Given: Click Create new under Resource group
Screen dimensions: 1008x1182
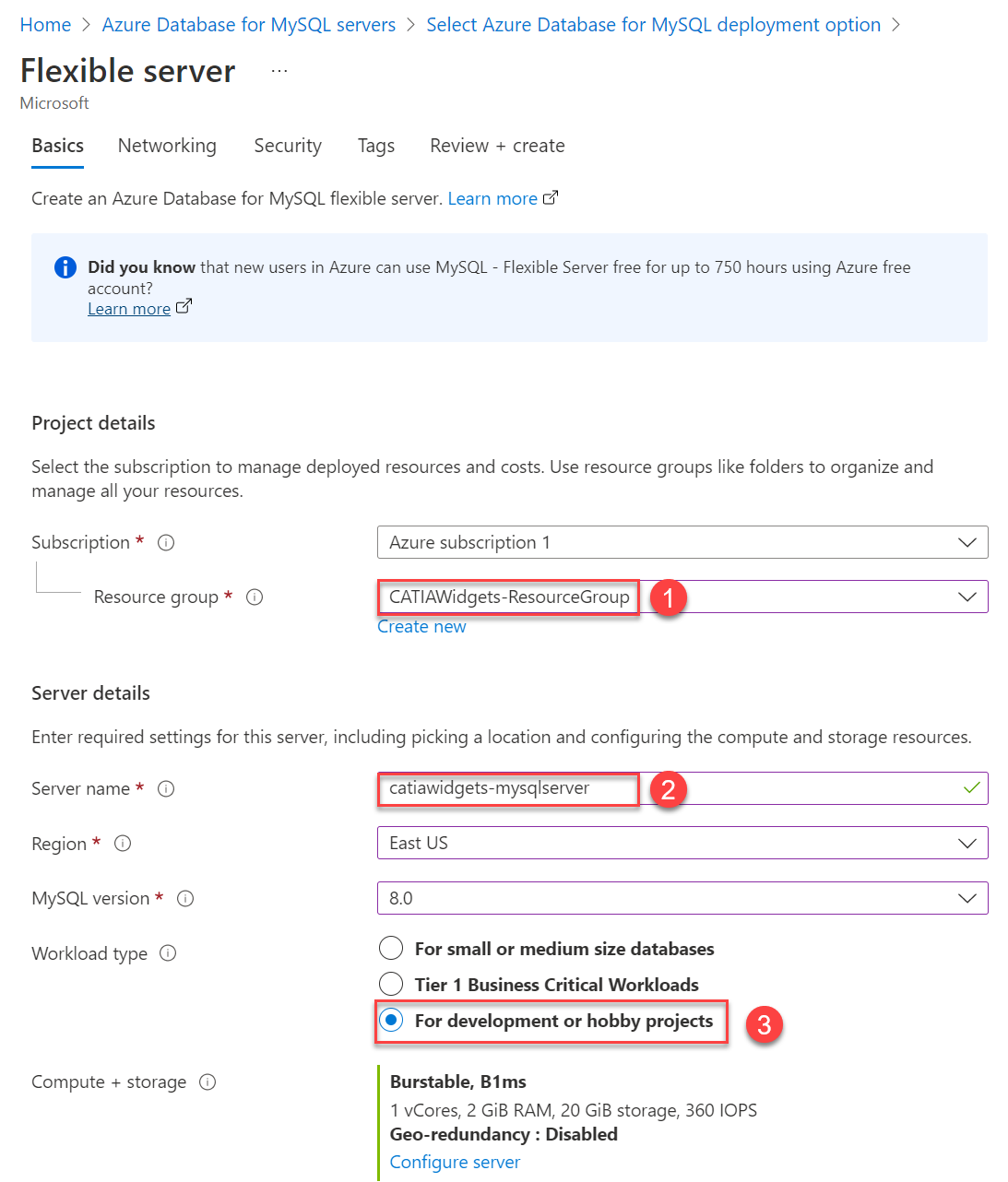Looking at the screenshot, I should pos(421,626).
